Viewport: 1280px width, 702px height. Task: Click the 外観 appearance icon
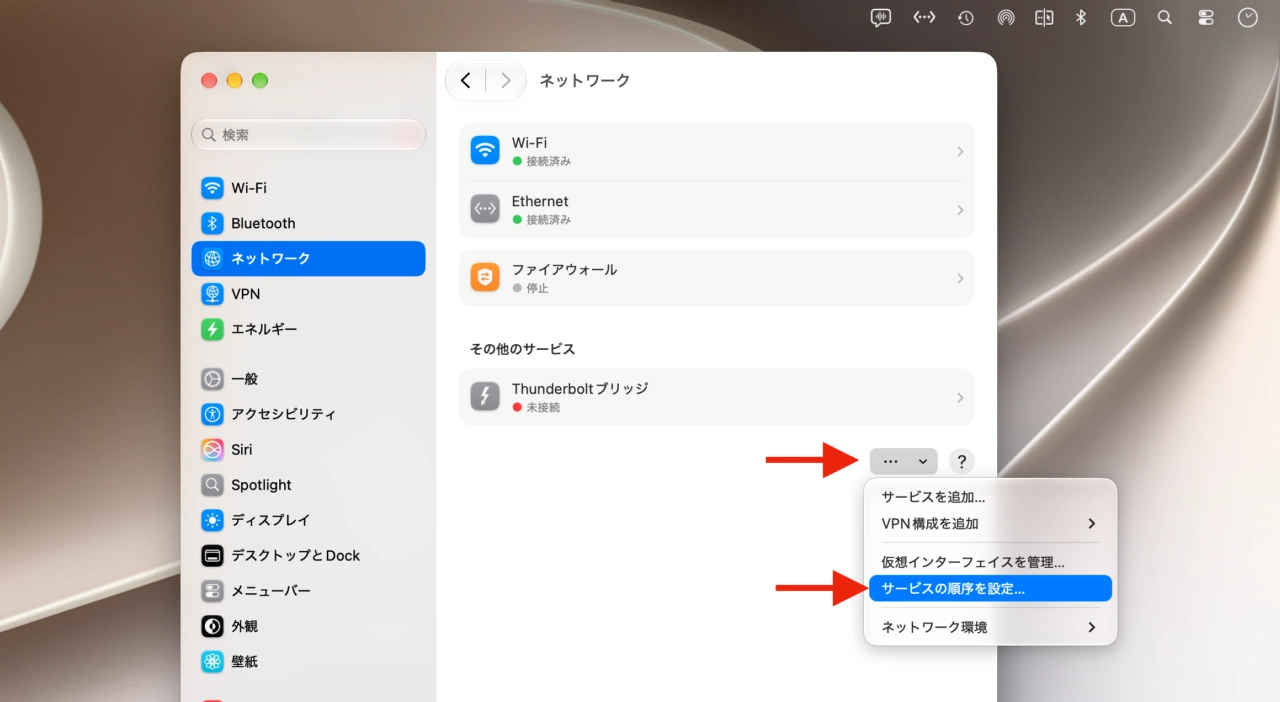(212, 626)
